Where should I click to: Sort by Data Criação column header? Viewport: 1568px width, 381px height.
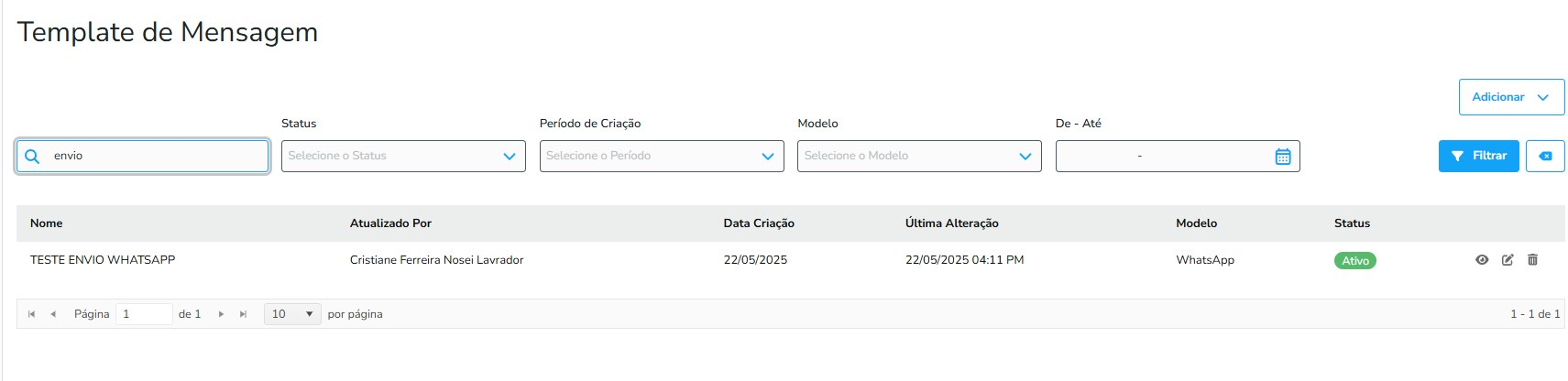(x=758, y=223)
